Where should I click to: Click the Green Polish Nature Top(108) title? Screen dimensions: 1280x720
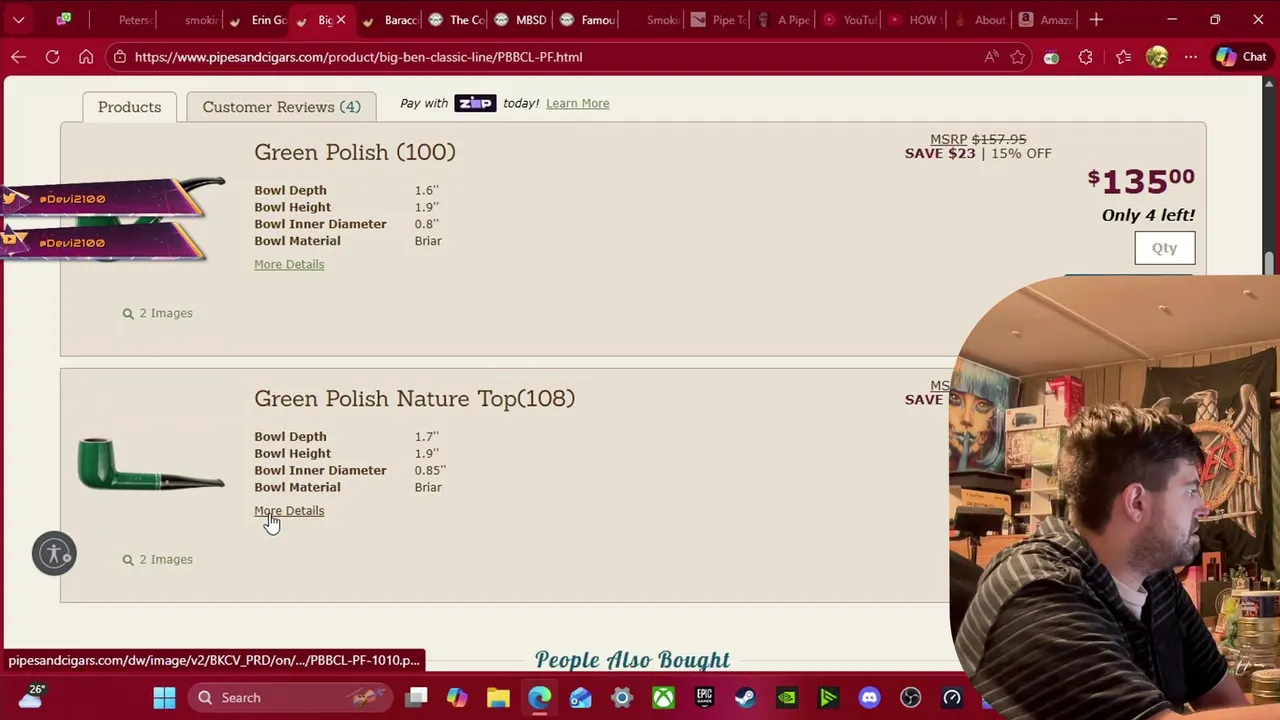[414, 398]
